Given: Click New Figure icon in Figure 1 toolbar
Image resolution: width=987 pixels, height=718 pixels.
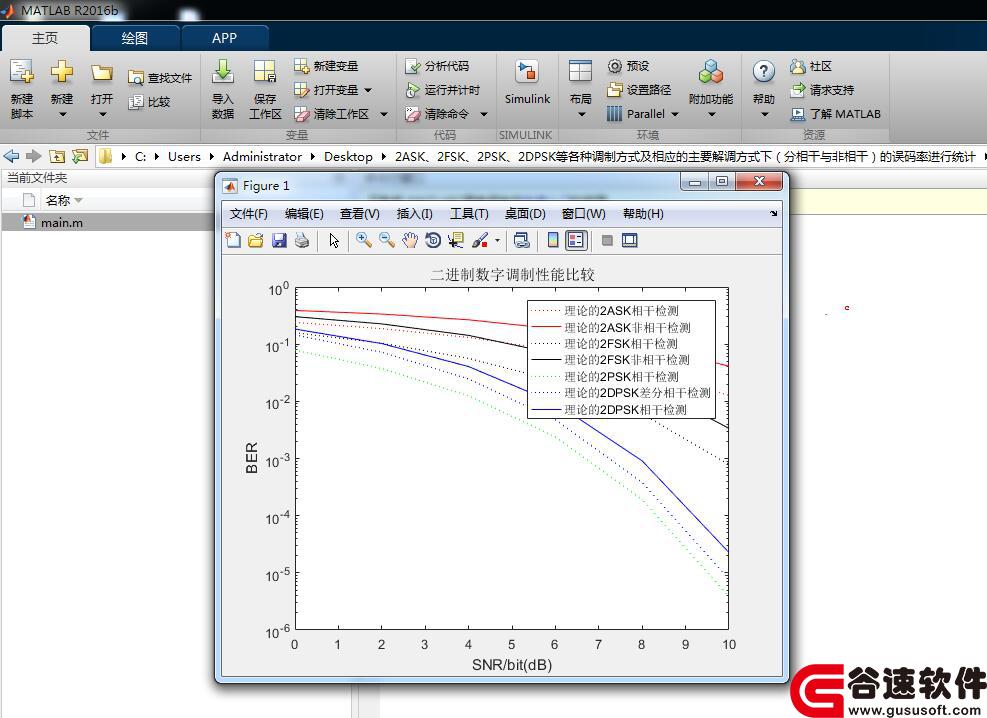Looking at the screenshot, I should (x=233, y=240).
